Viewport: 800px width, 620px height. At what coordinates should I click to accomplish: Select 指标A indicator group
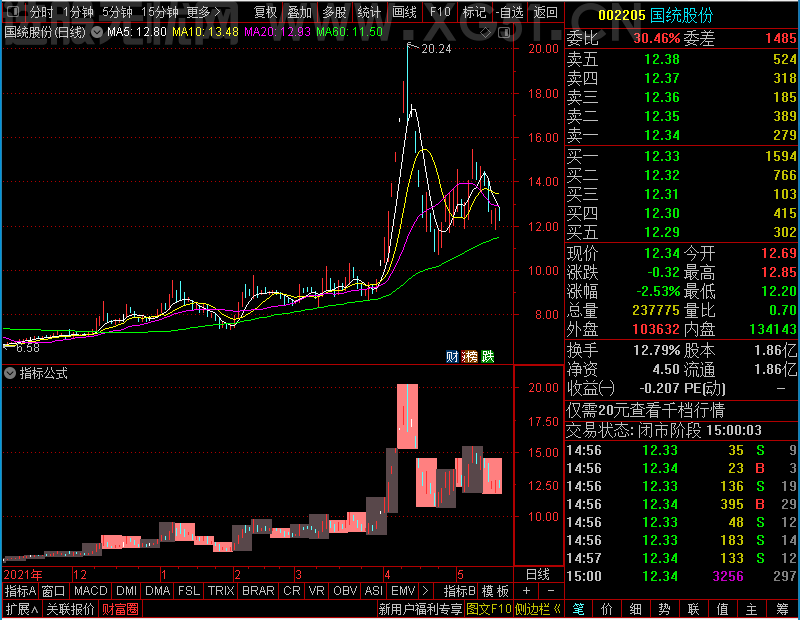pos(20,591)
